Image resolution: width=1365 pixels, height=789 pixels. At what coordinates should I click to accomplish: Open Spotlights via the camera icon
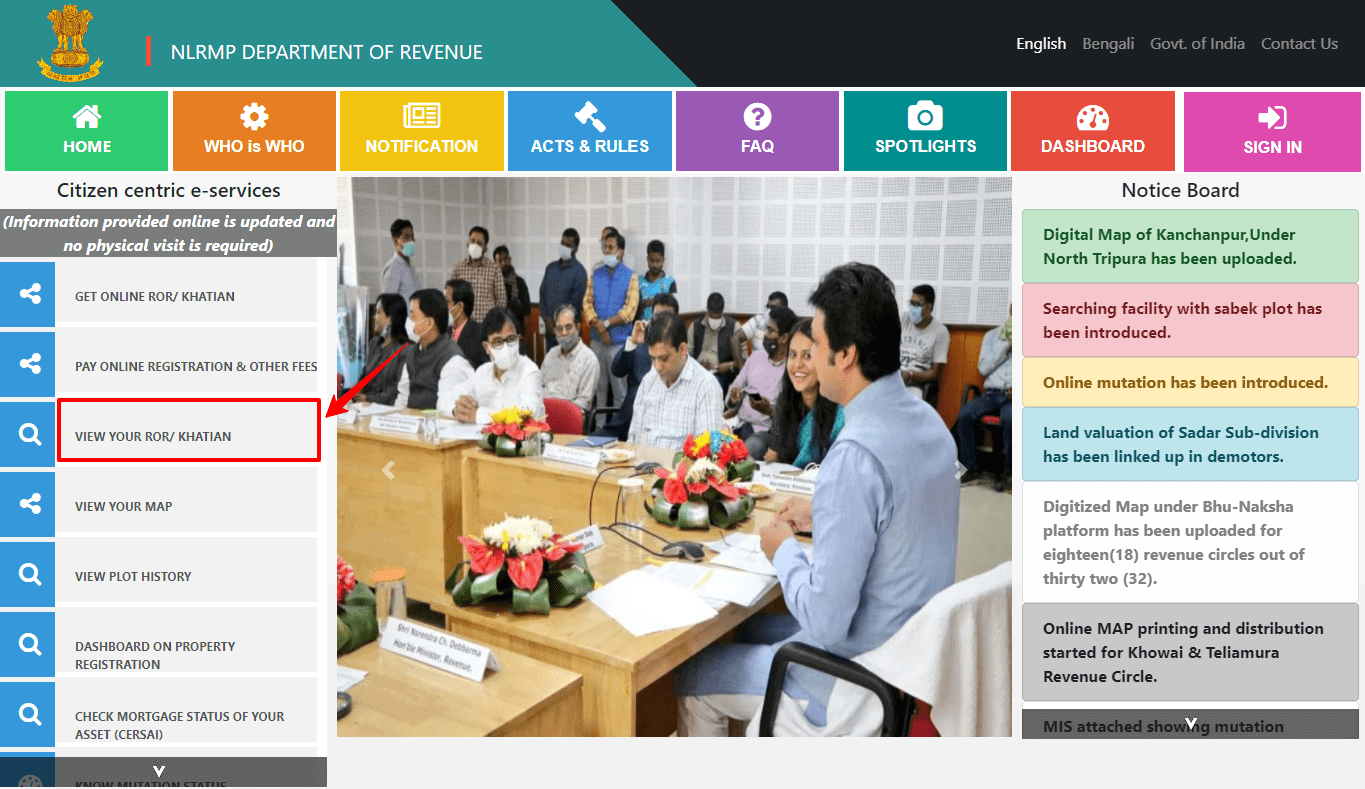(924, 118)
